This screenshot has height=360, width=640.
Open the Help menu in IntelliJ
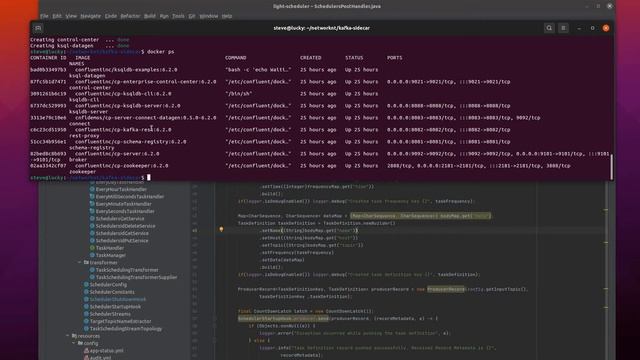tap(227, 16)
